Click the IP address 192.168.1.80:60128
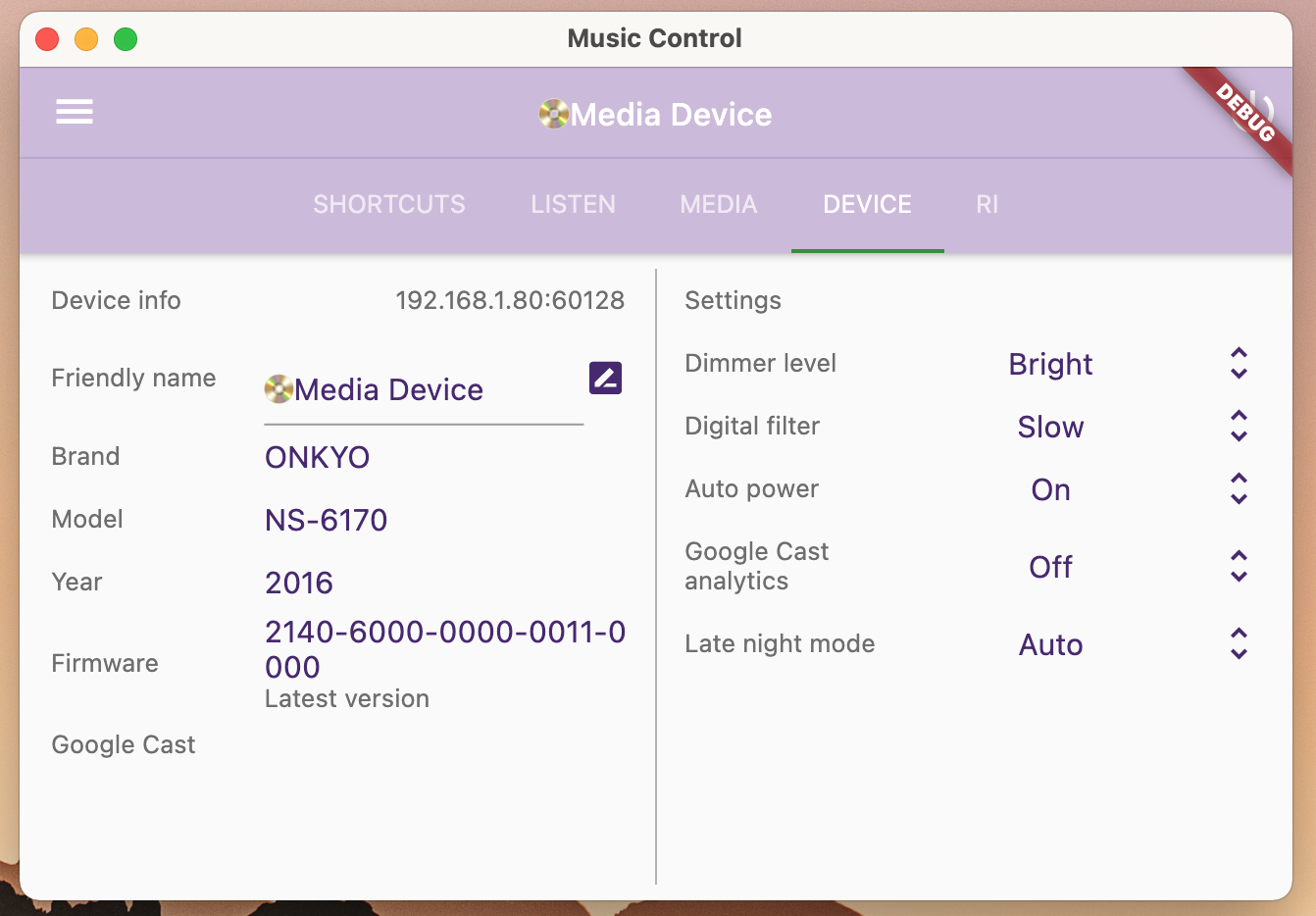 pyautogui.click(x=510, y=300)
